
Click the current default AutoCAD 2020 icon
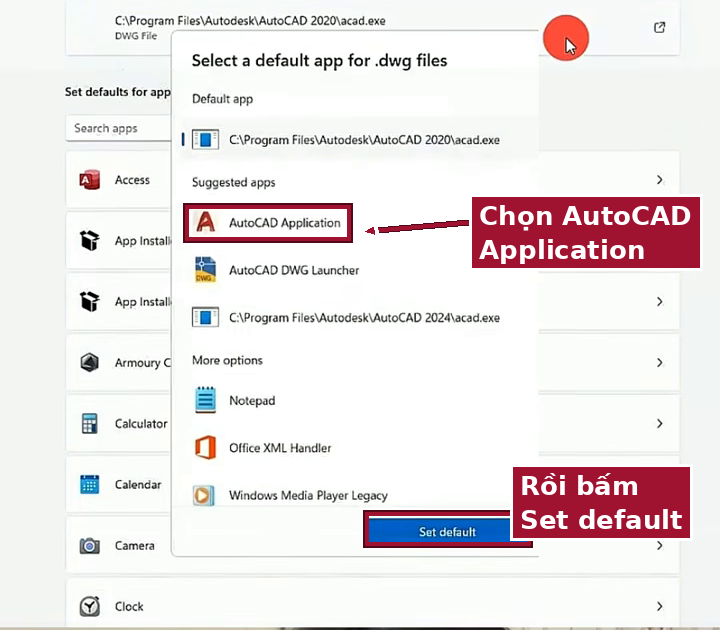[205, 140]
